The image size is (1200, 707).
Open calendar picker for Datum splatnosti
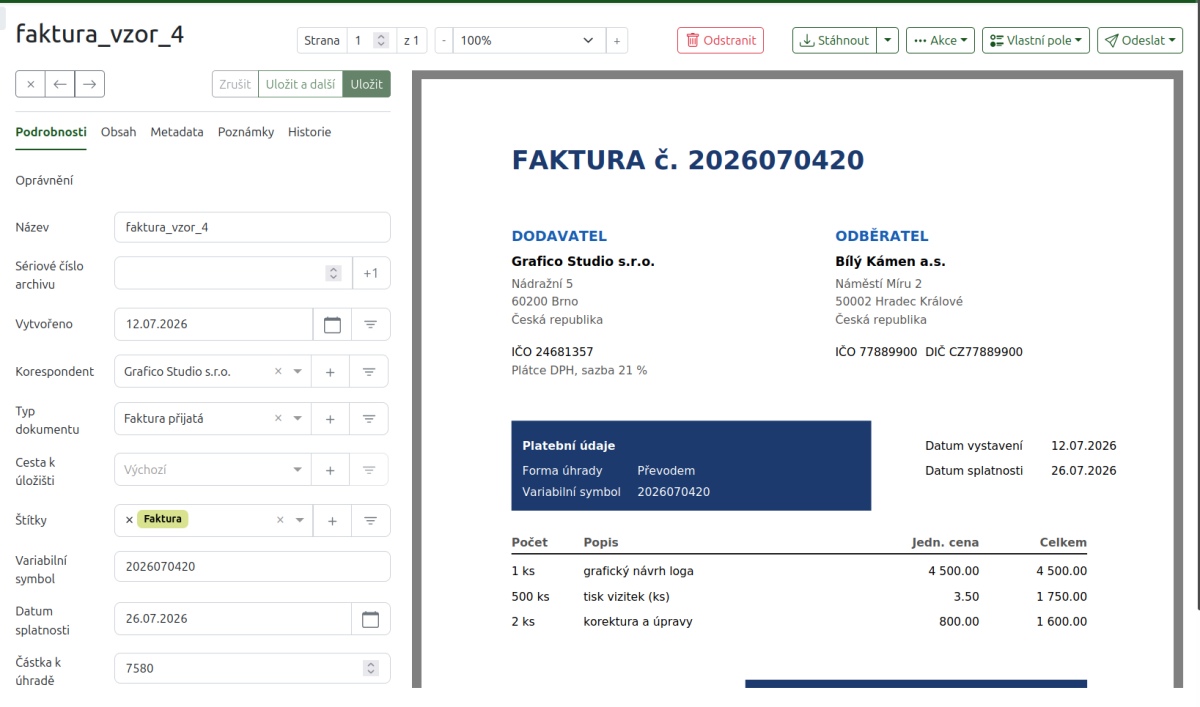pos(370,619)
